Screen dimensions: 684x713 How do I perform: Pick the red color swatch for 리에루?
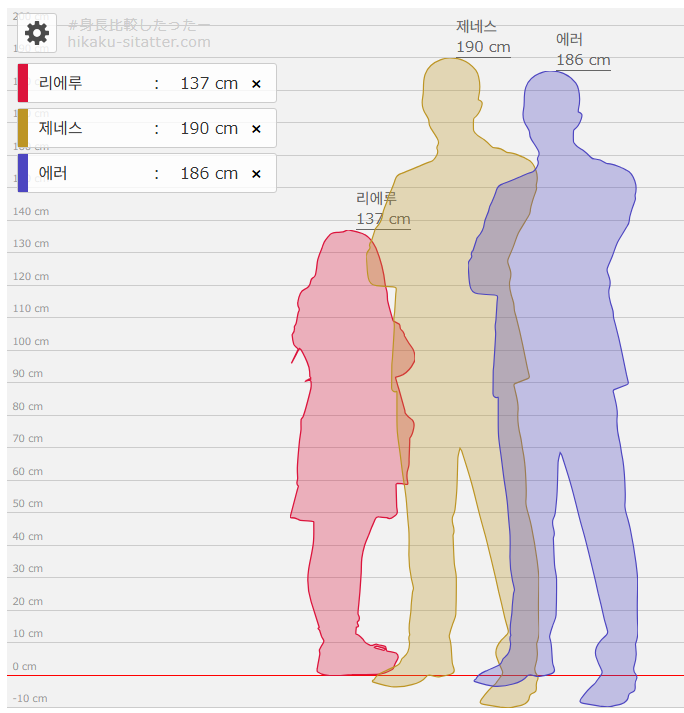pyautogui.click(x=23, y=83)
